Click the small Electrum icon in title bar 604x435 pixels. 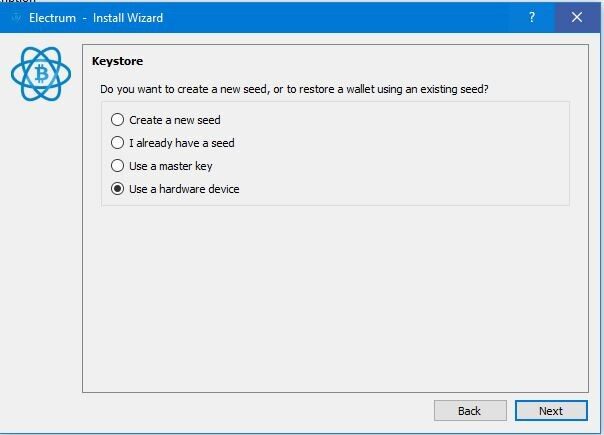click(x=16, y=17)
